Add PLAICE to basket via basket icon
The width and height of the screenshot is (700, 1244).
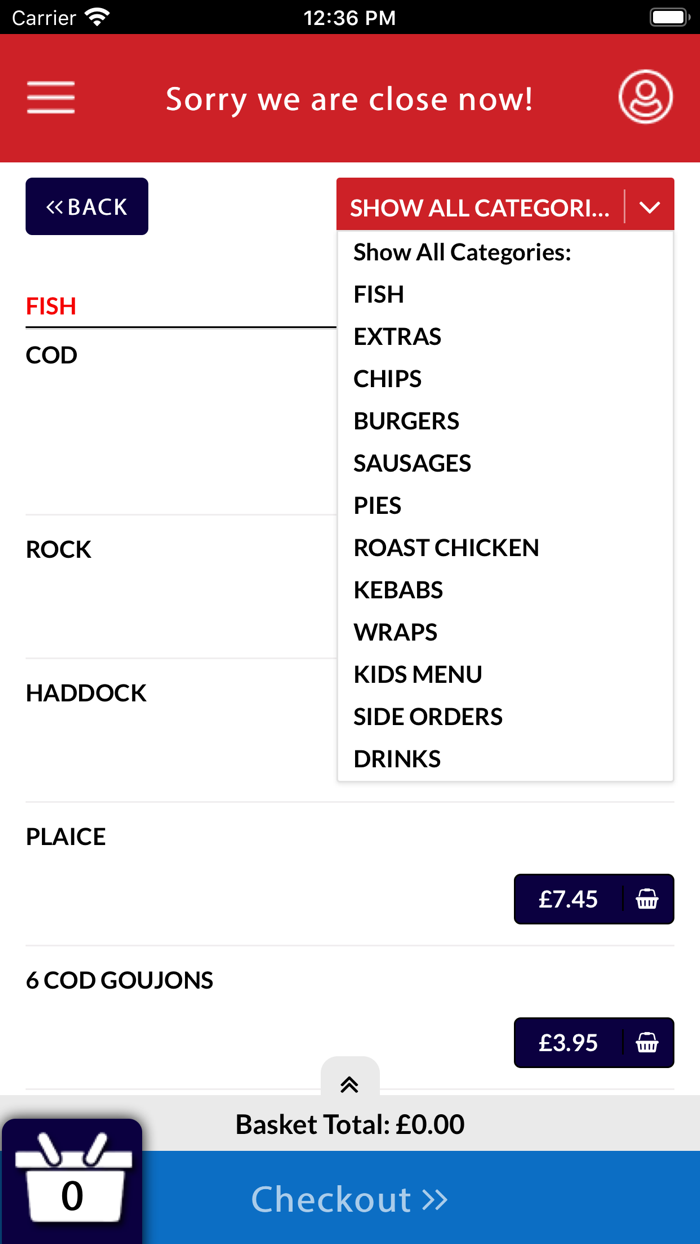tap(648, 898)
